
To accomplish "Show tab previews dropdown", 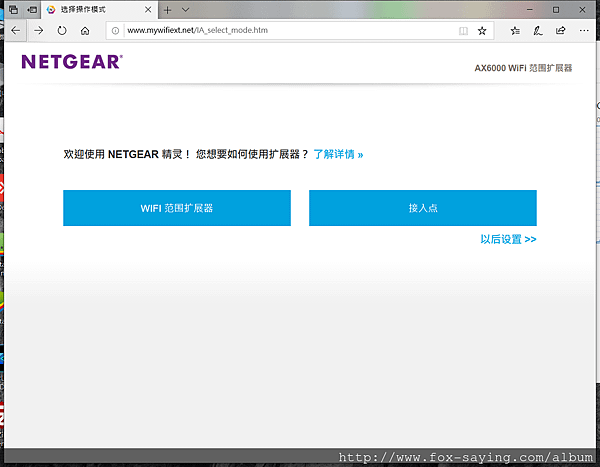I will pyautogui.click(x=186, y=10).
